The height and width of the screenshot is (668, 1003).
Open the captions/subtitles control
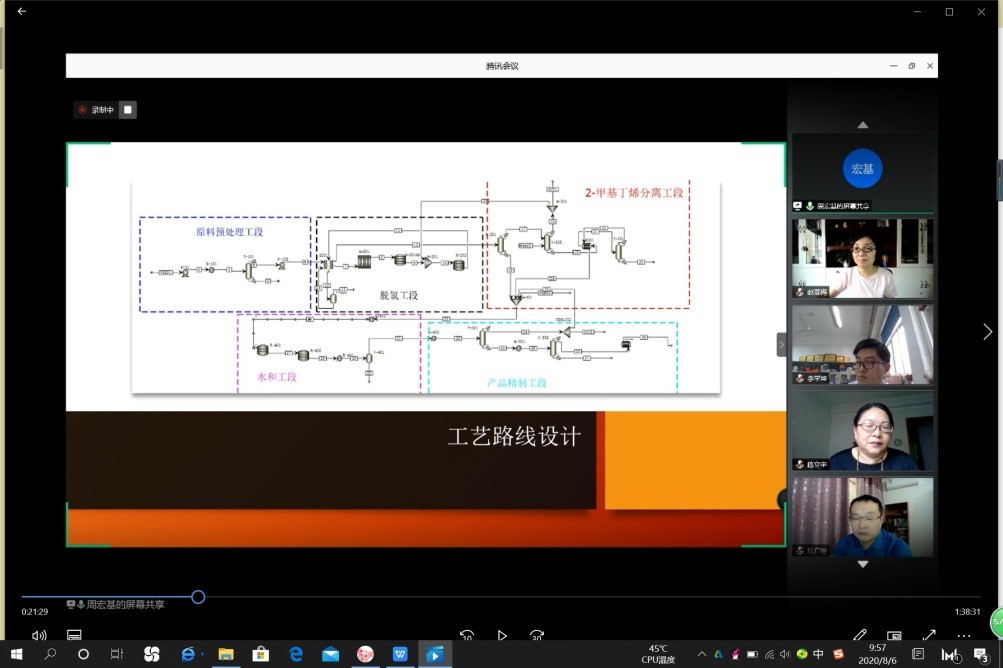pyautogui.click(x=74, y=635)
